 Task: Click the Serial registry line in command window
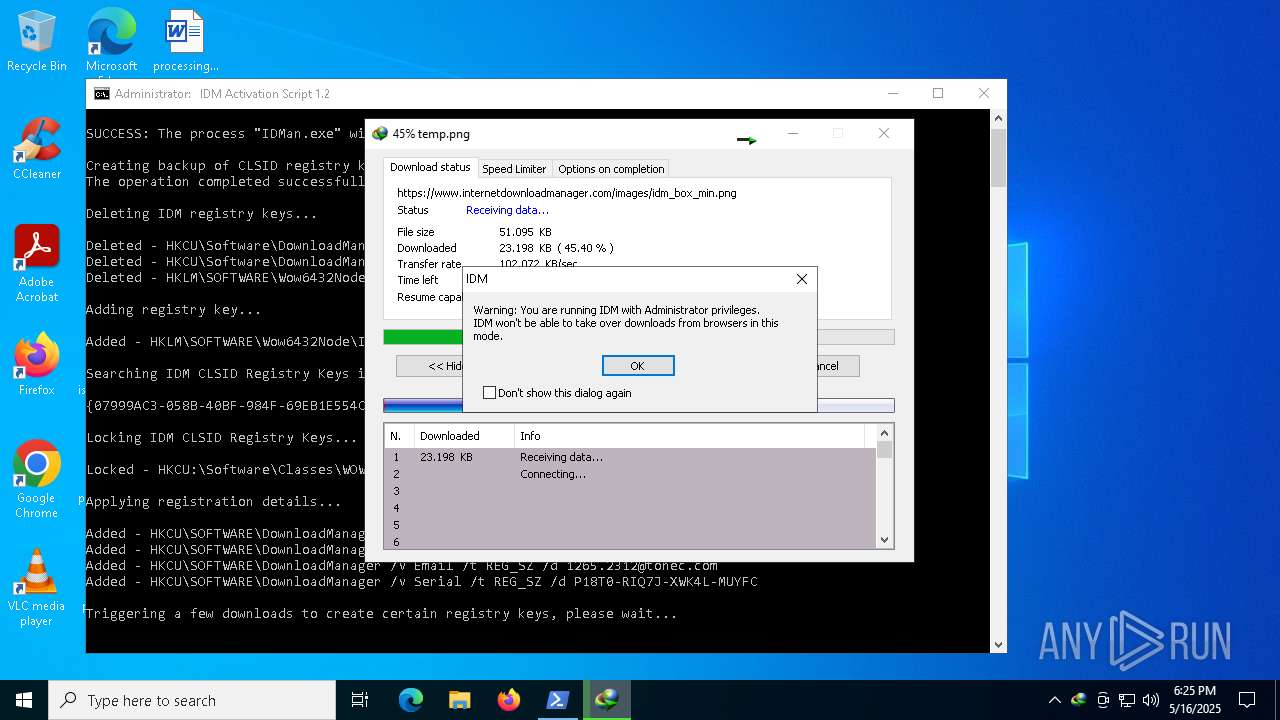(422, 581)
